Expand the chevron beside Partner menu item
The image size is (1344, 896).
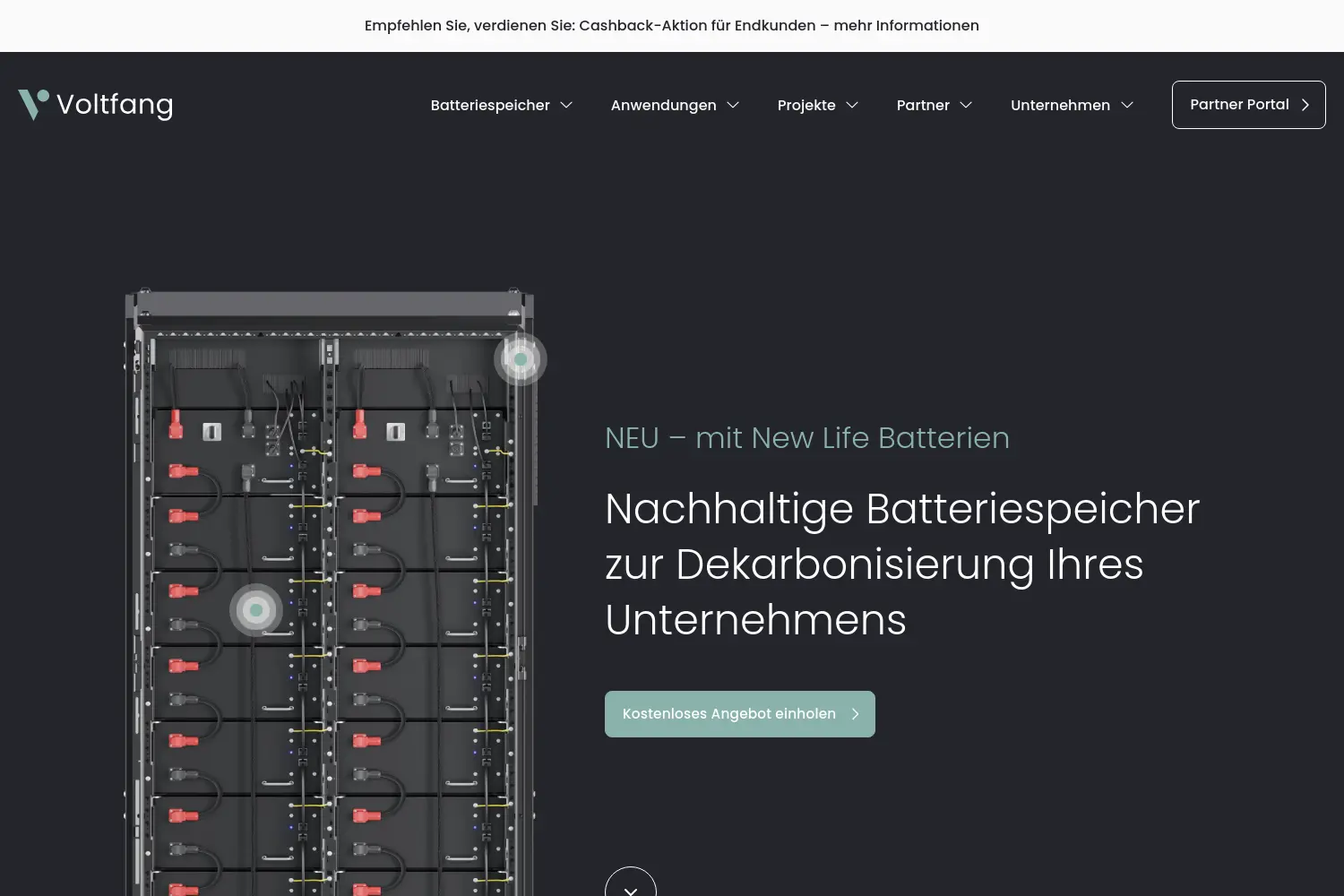(966, 105)
